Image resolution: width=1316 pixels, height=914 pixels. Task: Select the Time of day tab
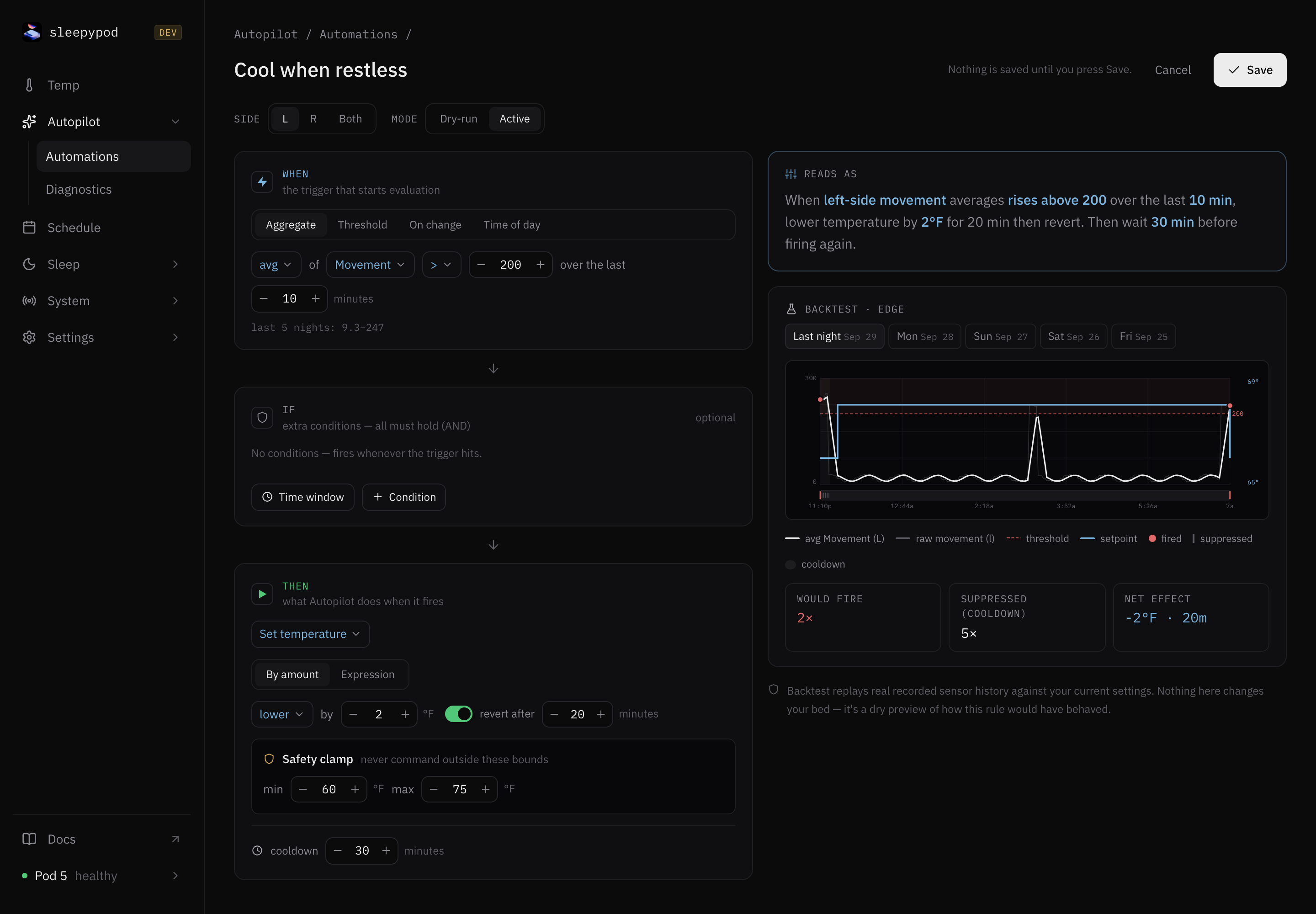click(512, 224)
